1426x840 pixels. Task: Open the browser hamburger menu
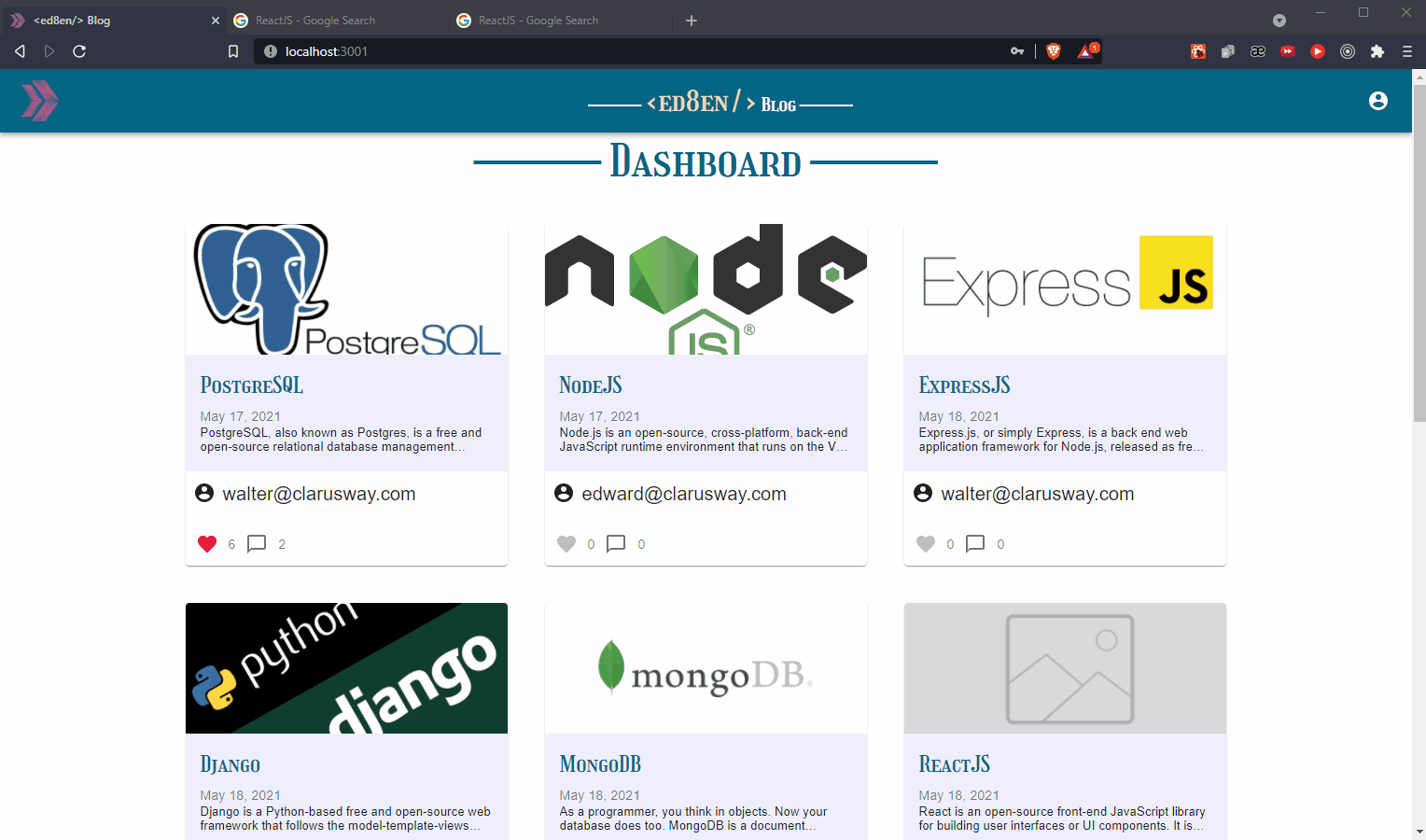pos(1407,51)
